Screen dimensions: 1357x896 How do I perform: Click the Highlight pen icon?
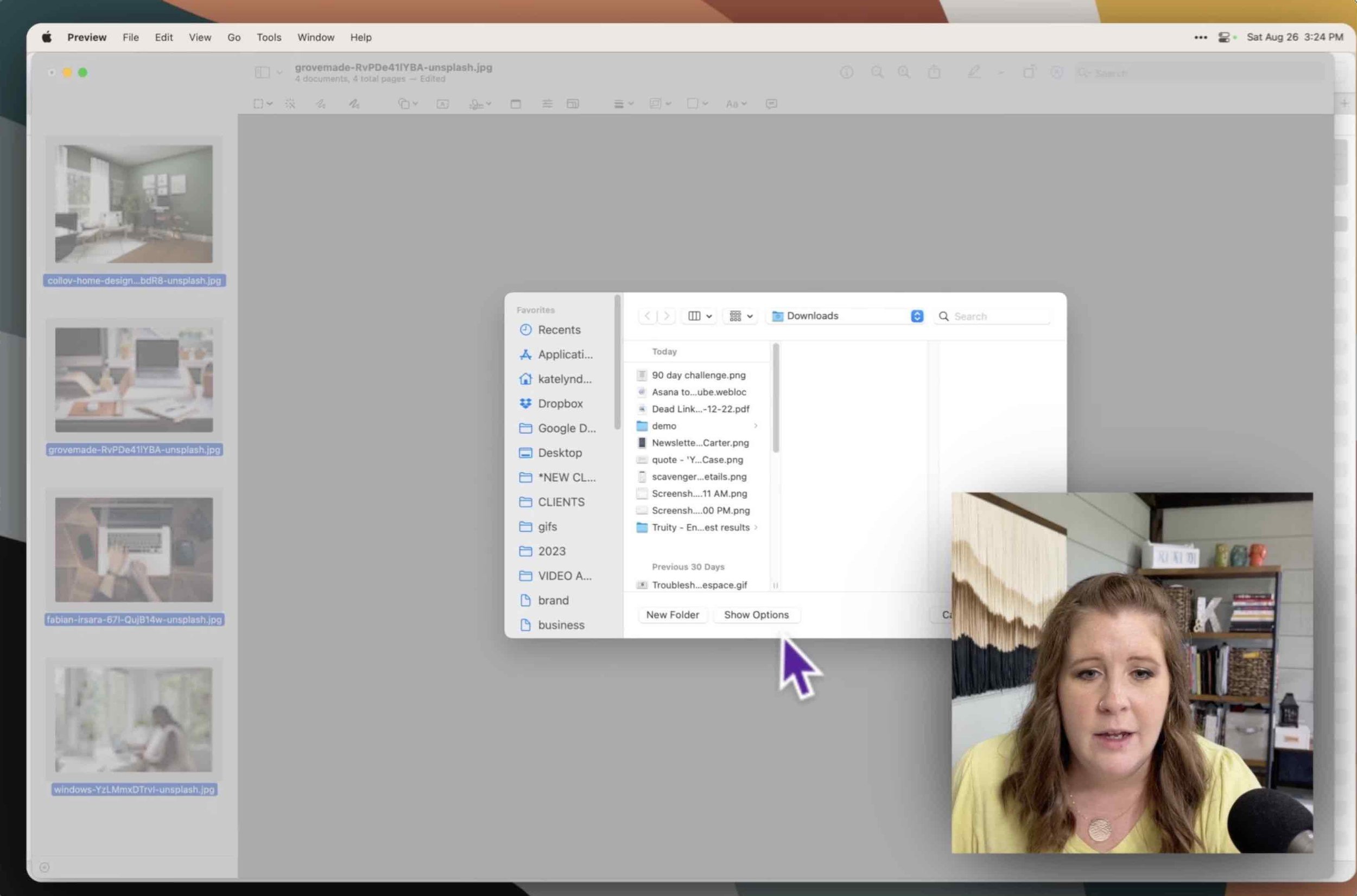click(974, 72)
